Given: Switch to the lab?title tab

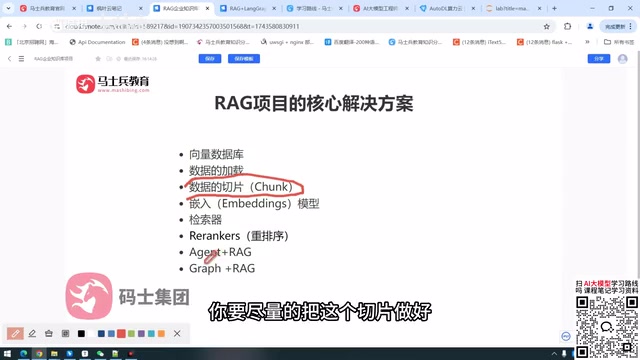Looking at the screenshot, I should pyautogui.click(x=513, y=8).
